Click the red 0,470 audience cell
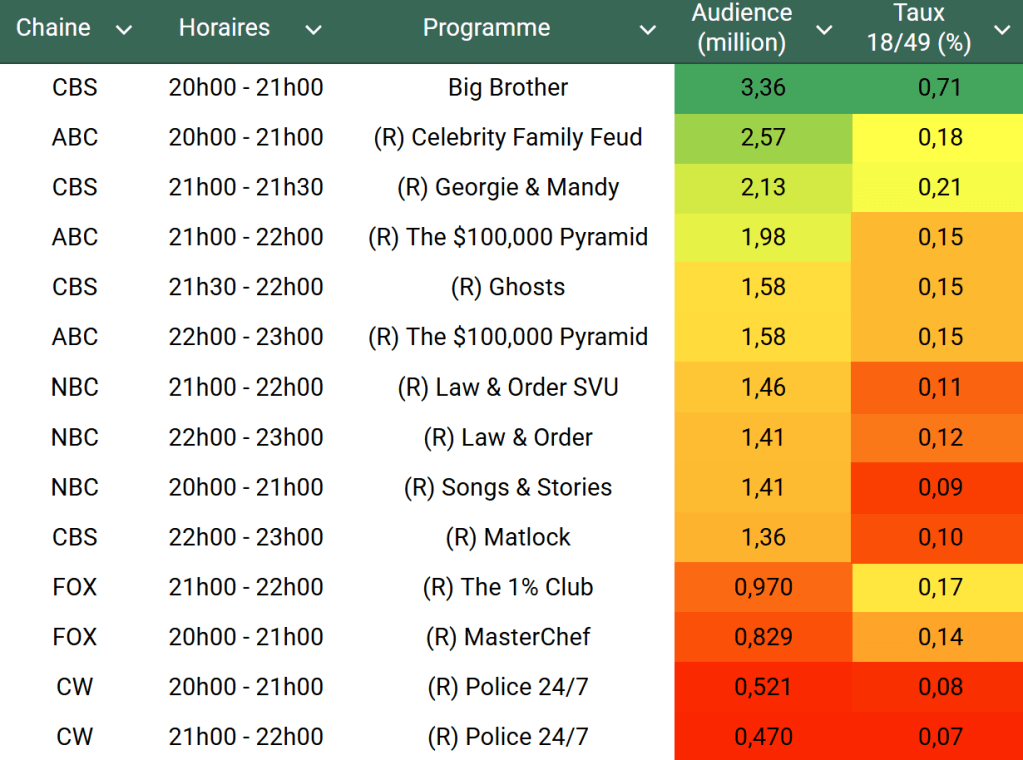 pyautogui.click(x=763, y=737)
